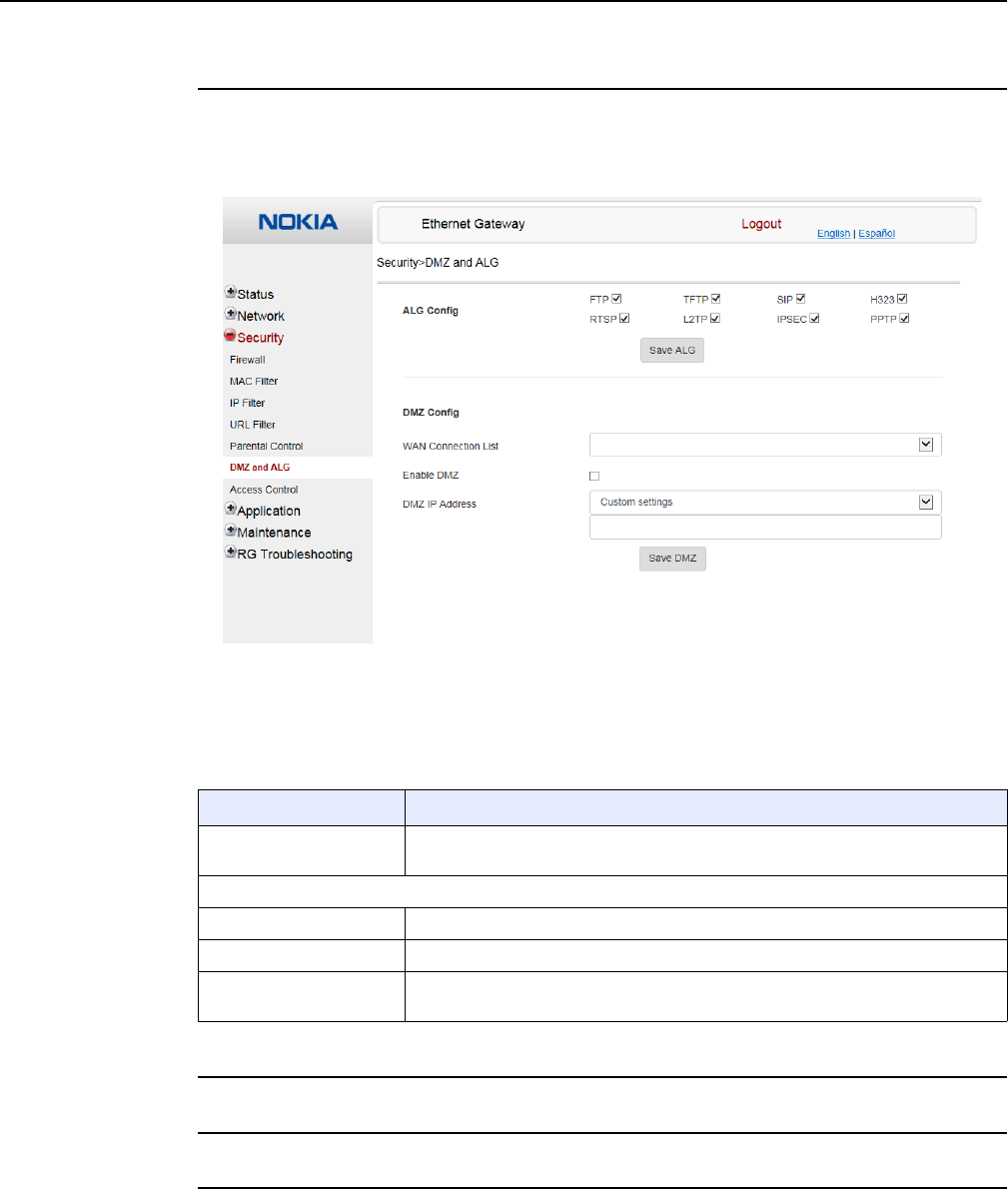Select the DMZ and ALG page
1008x1198 pixels.
[260, 468]
